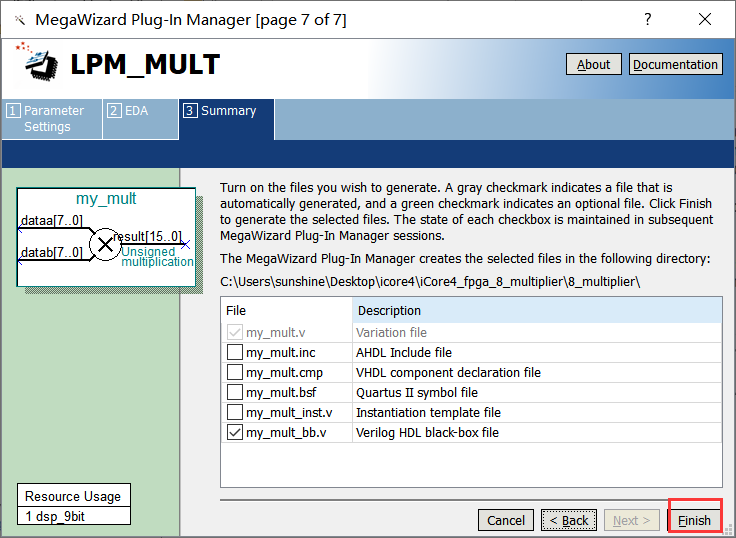Click the multiplier X symbol in diagram

pyautogui.click(x=104, y=243)
